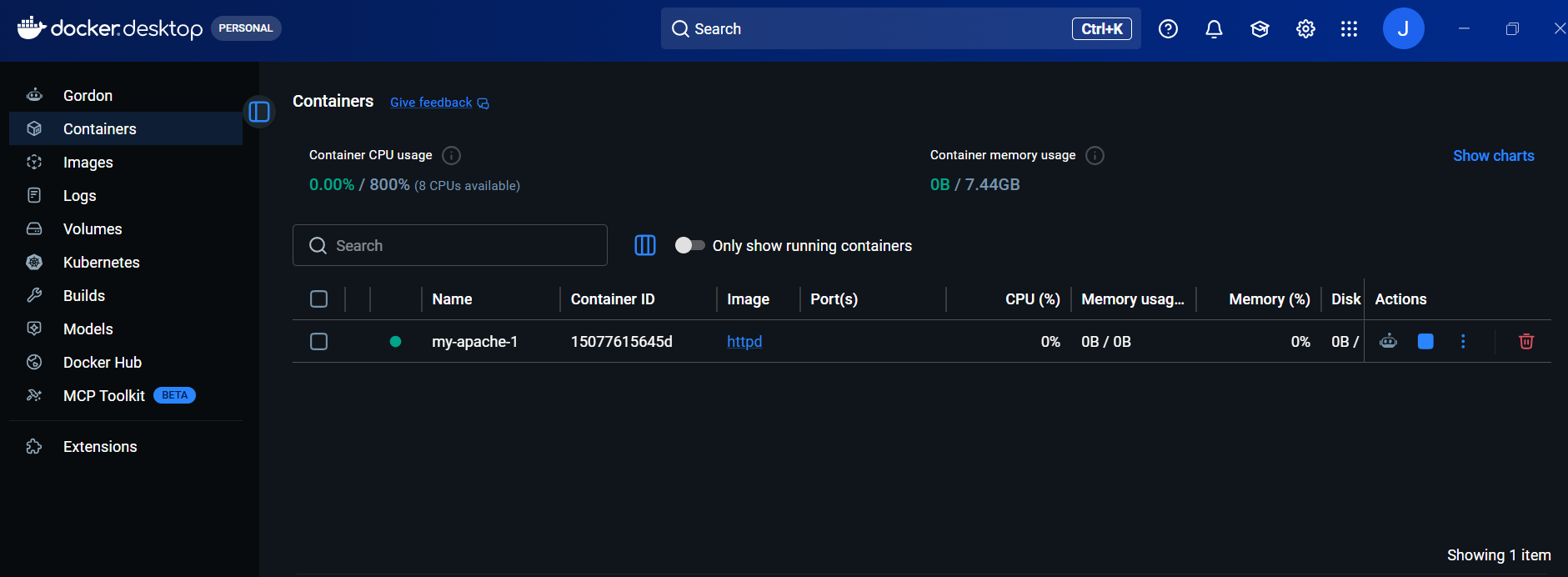The width and height of the screenshot is (1568, 577).
Task: Click the Containers cube icon in sidebar
Action: (34, 128)
